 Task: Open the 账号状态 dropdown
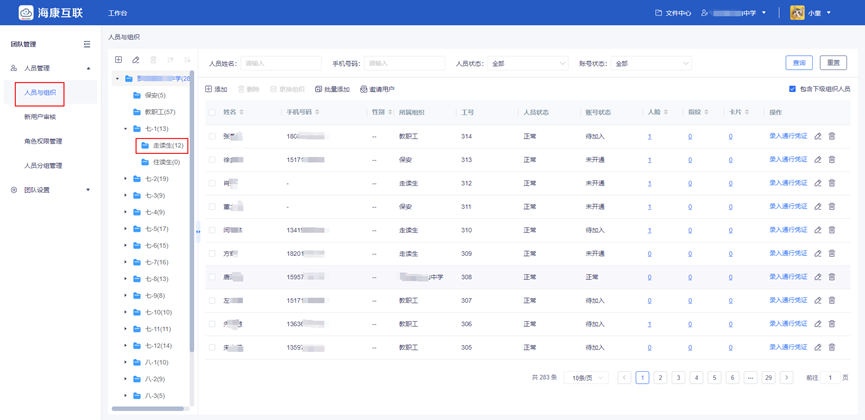pos(650,63)
